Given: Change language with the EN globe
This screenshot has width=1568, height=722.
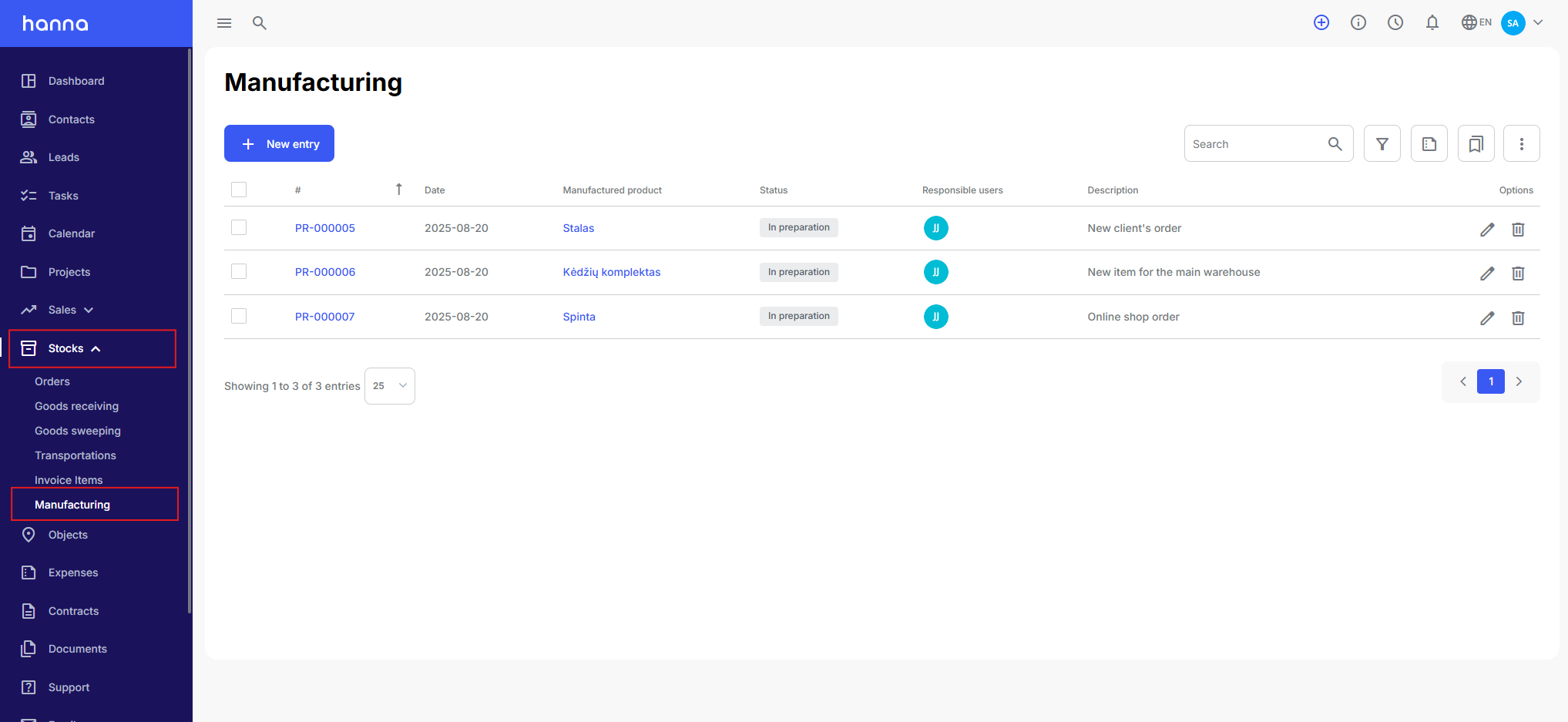Looking at the screenshot, I should pos(1476,22).
